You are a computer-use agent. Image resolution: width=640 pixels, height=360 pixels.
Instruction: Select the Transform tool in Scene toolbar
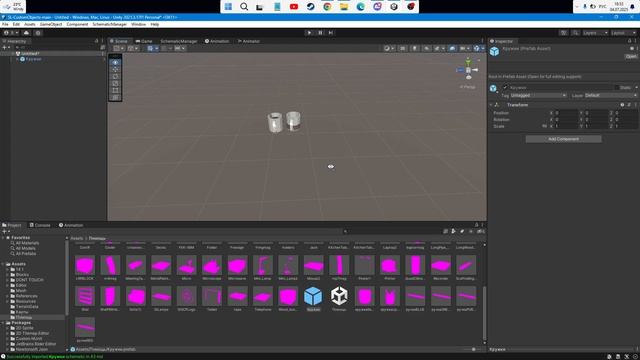pyautogui.click(x=116, y=97)
